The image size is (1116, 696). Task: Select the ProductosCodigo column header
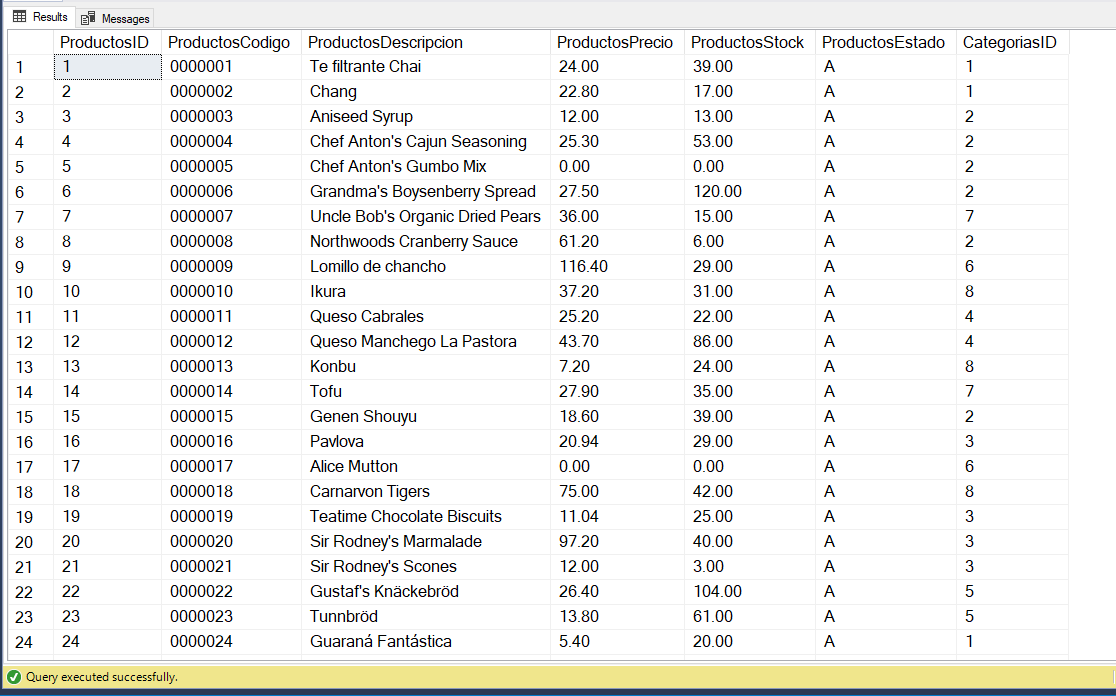231,43
